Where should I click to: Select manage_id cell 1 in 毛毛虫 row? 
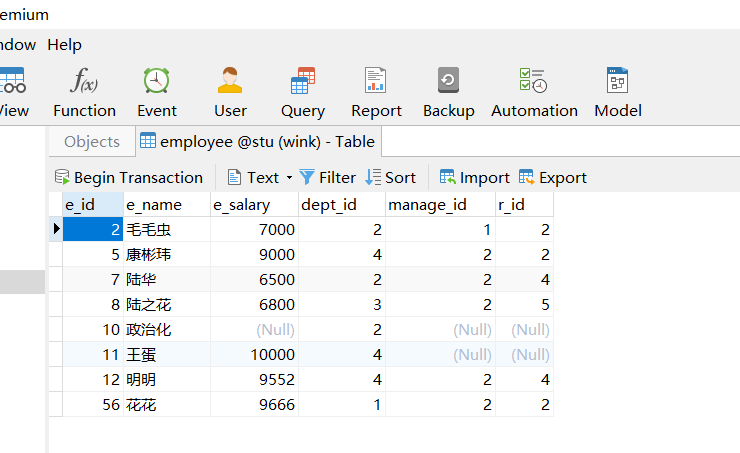pos(440,229)
